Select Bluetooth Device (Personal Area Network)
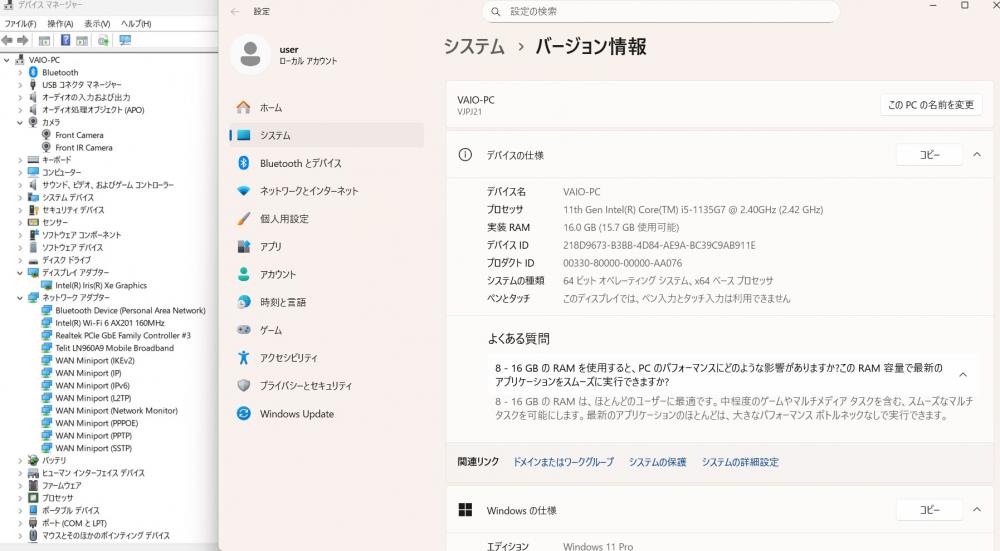This screenshot has height=551, width=1000. pyautogui.click(x=130, y=311)
